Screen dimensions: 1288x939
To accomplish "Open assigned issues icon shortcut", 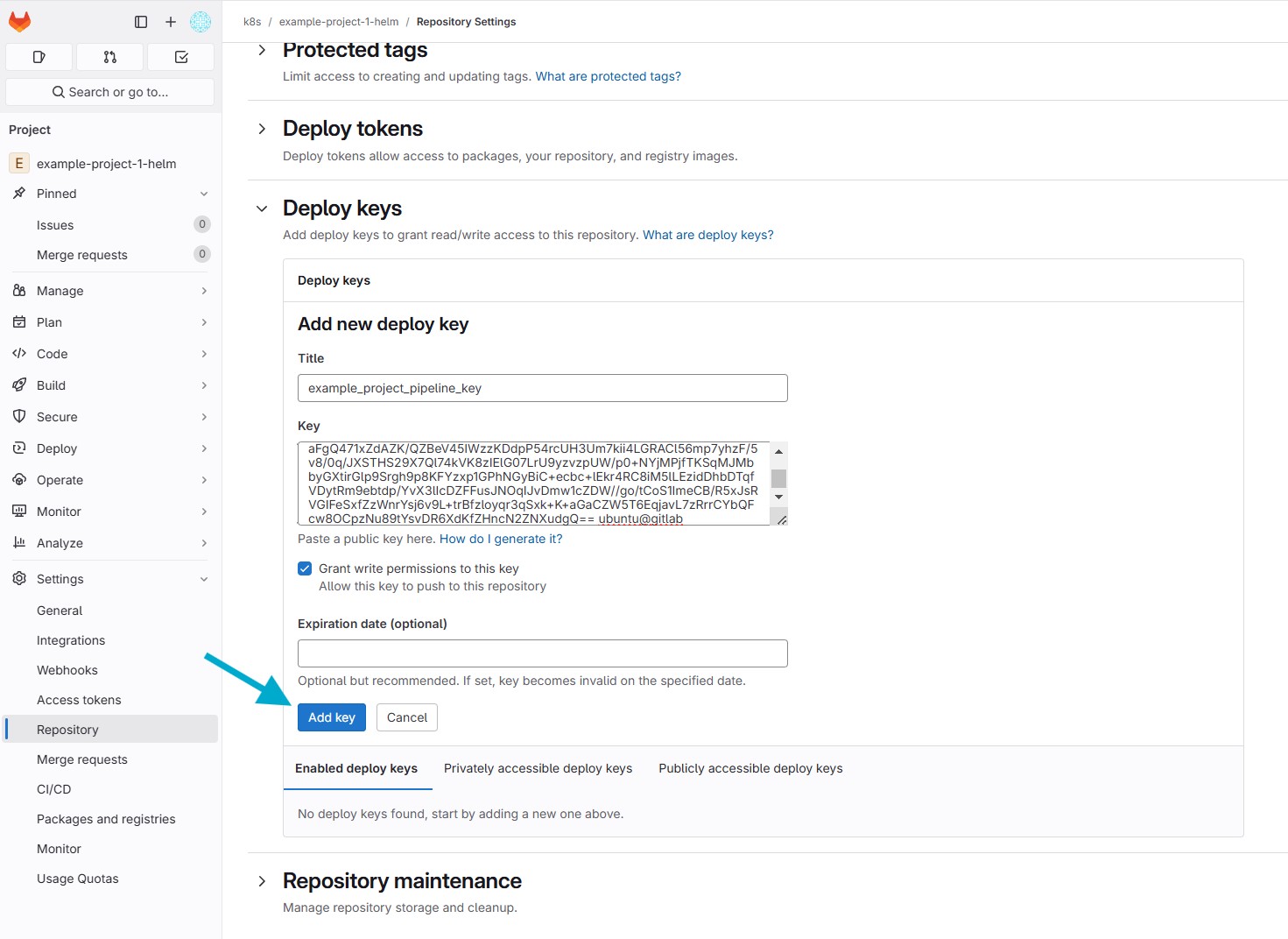I will click(x=39, y=57).
